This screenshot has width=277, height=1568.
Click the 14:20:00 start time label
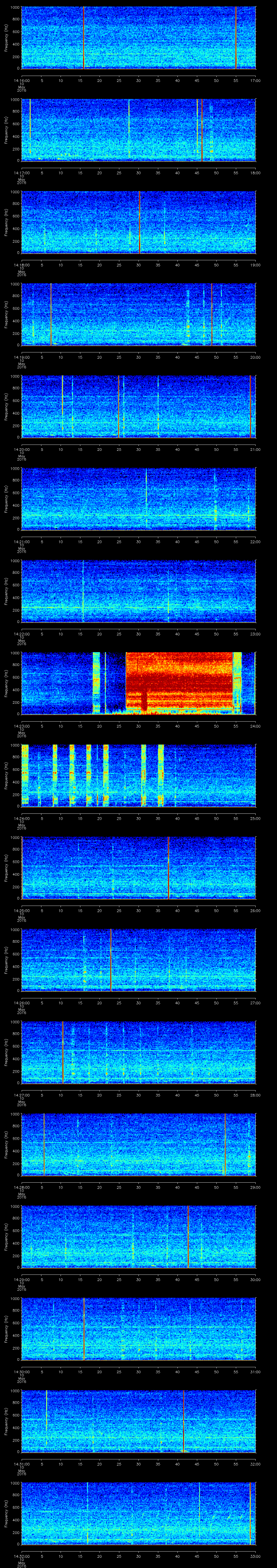21,449
